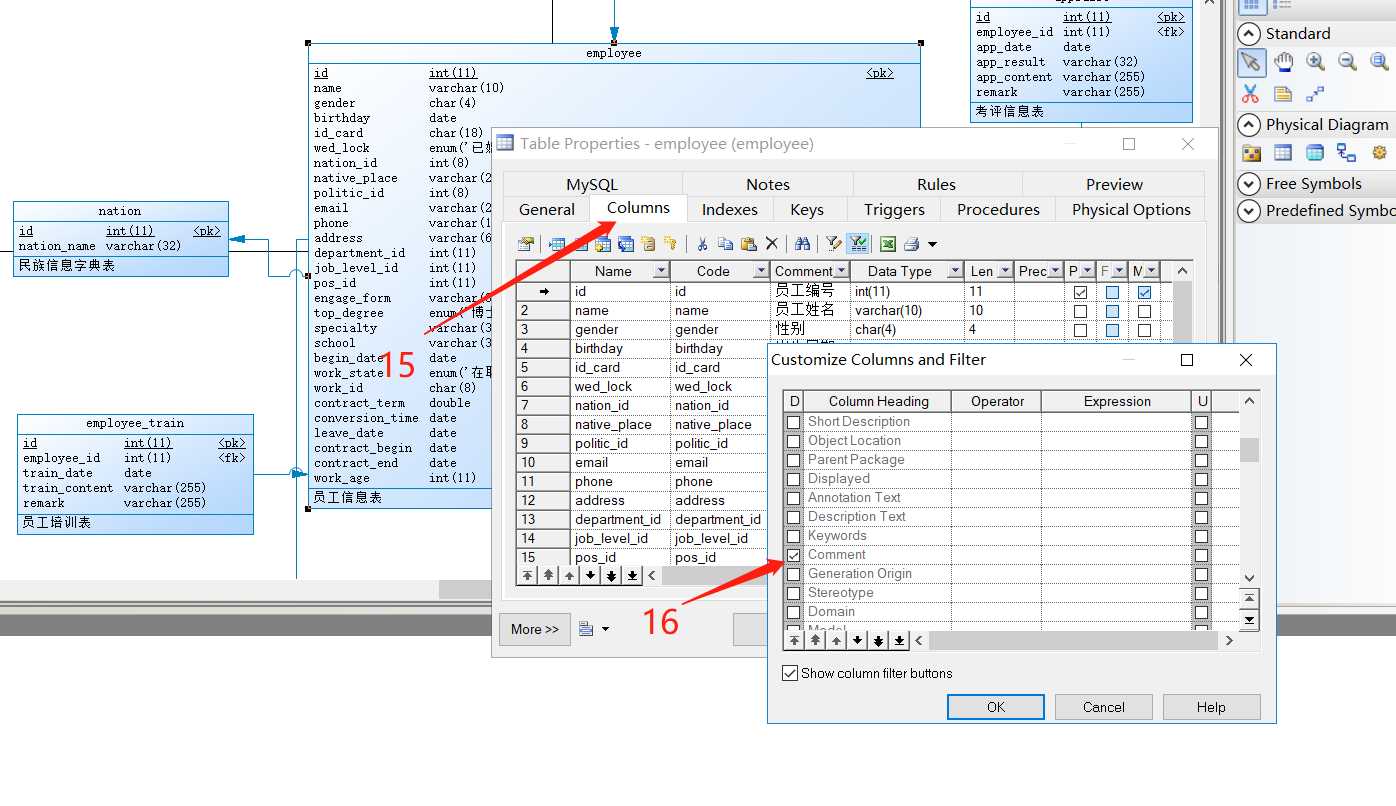Image resolution: width=1396 pixels, height=806 pixels.
Task: Open the print options dropdown arrow
Action: (x=932, y=244)
